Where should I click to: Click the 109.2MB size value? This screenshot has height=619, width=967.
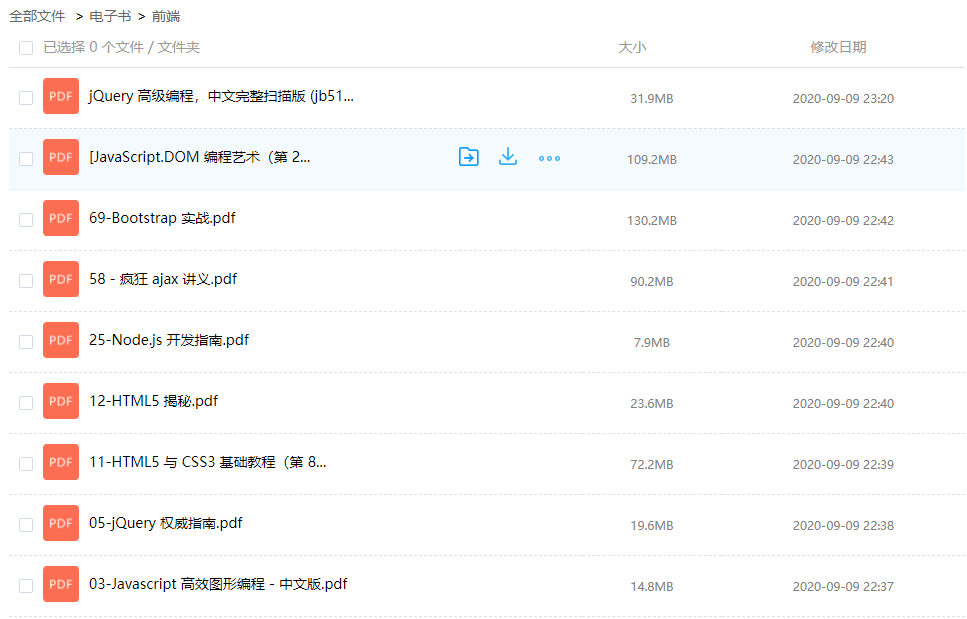click(x=652, y=160)
